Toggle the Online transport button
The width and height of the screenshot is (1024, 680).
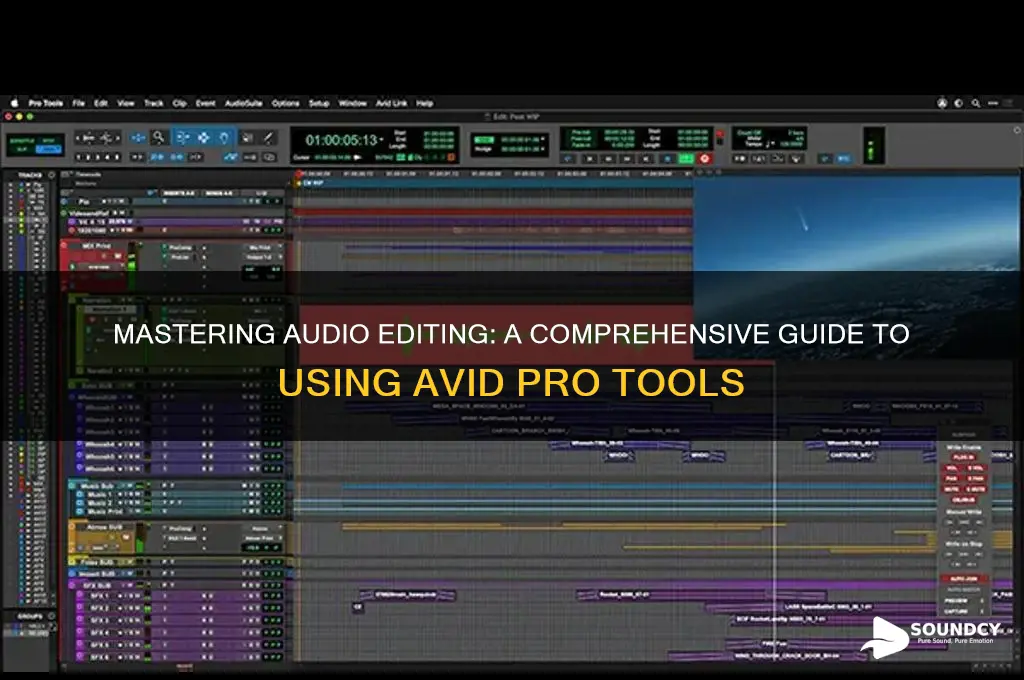click(568, 158)
